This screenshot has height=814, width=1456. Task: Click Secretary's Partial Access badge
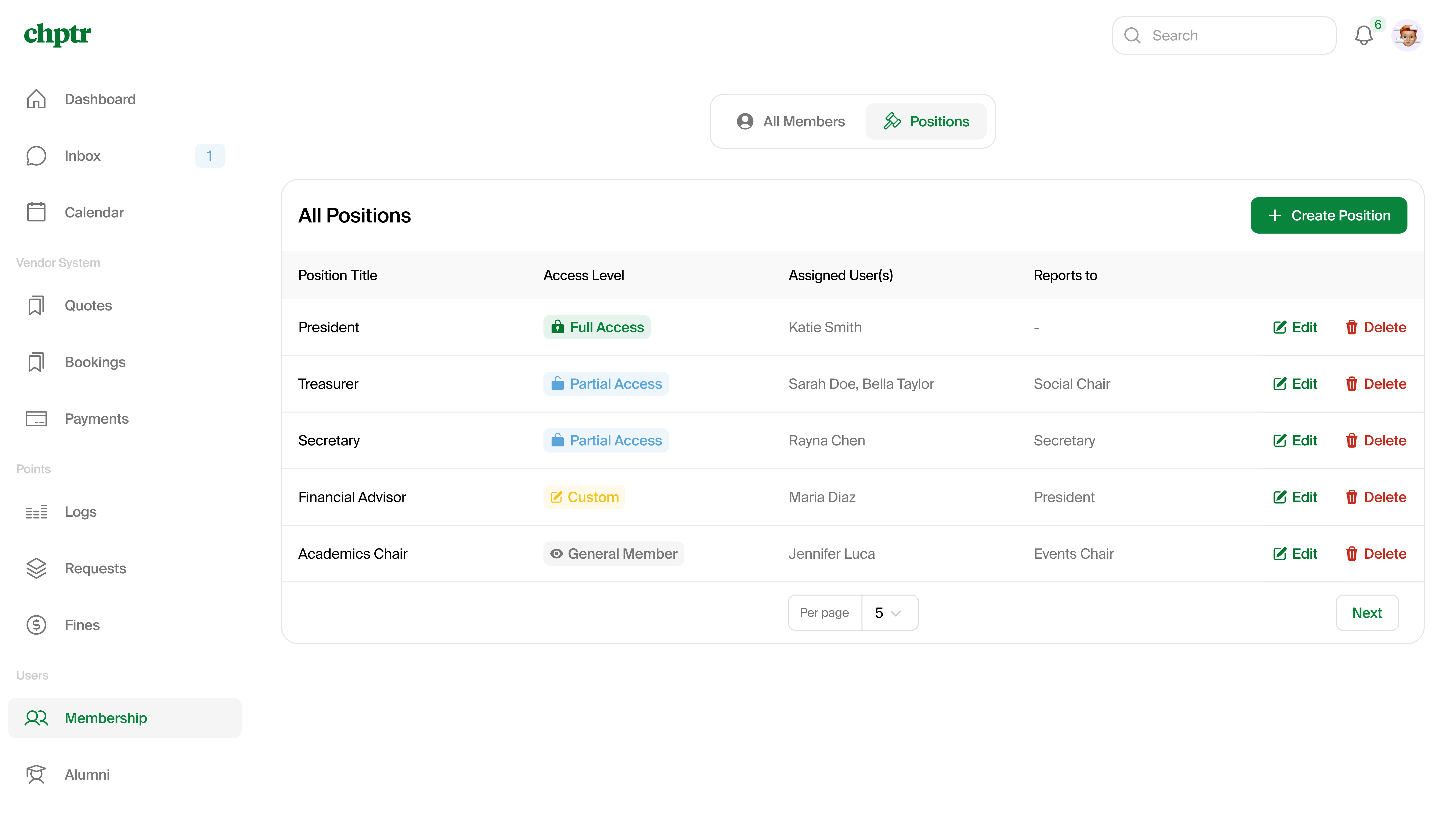(x=606, y=440)
